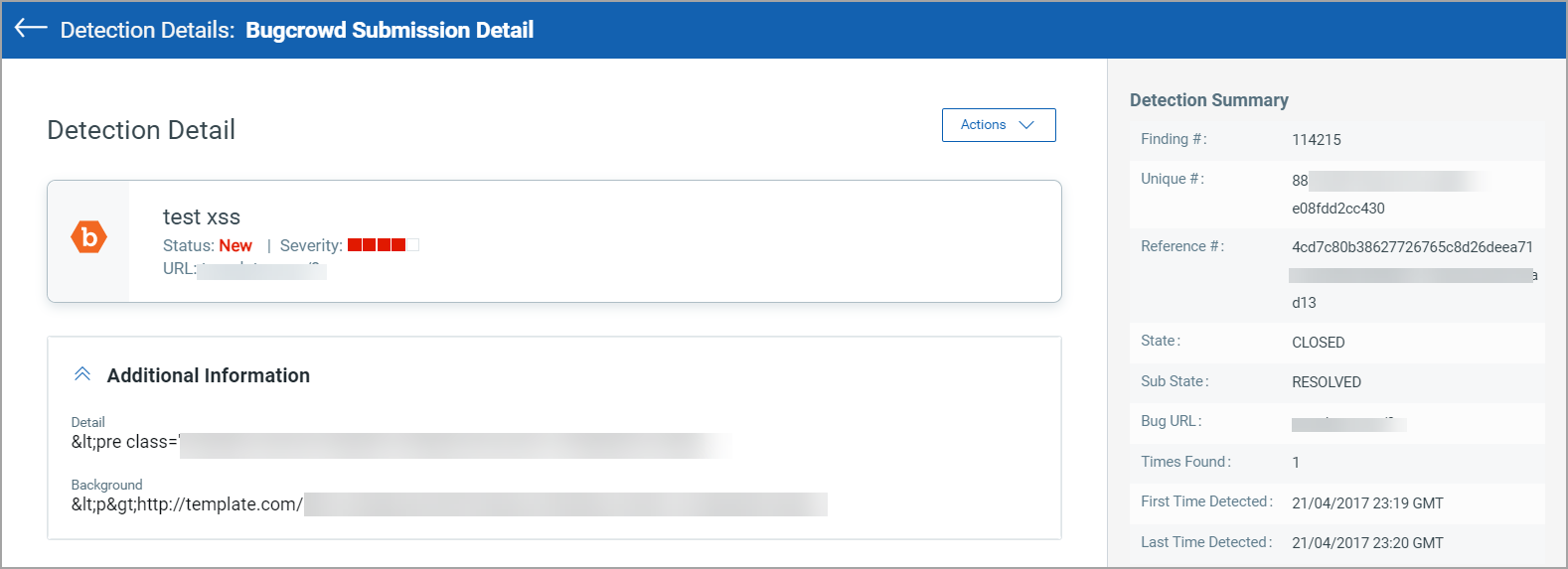Open the blurred URL under test xss
The height and width of the screenshot is (569, 1568).
(261, 269)
